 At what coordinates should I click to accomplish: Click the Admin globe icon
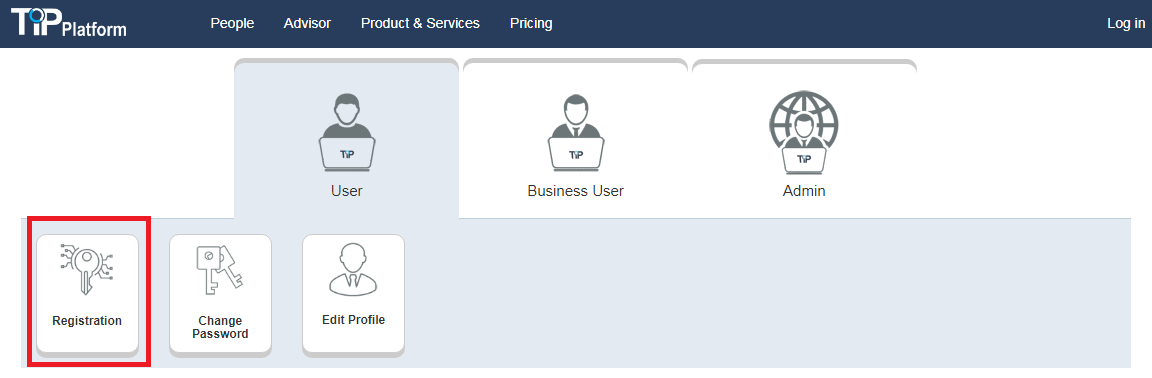[804, 132]
